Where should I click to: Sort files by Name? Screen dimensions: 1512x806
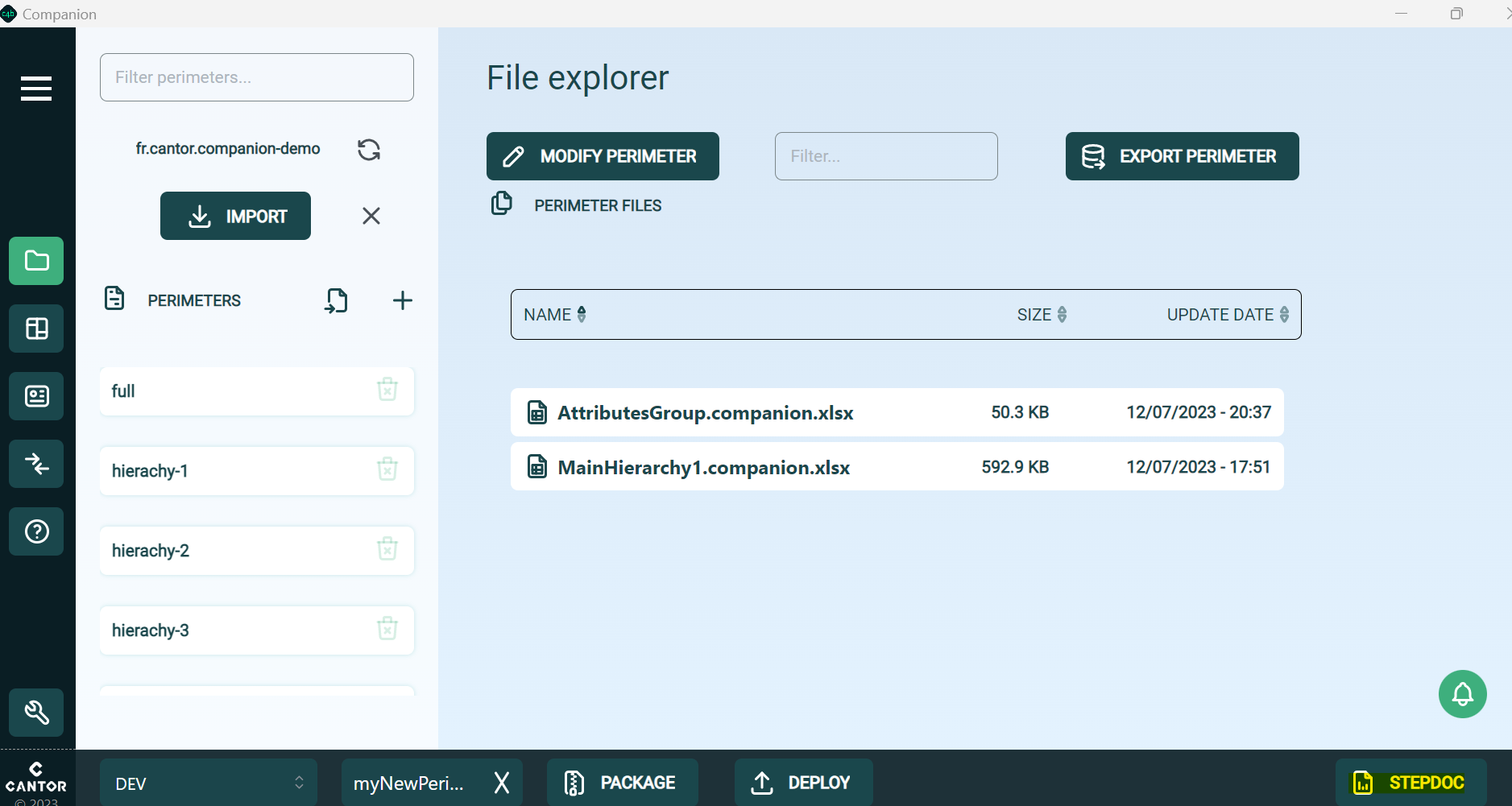coord(555,314)
